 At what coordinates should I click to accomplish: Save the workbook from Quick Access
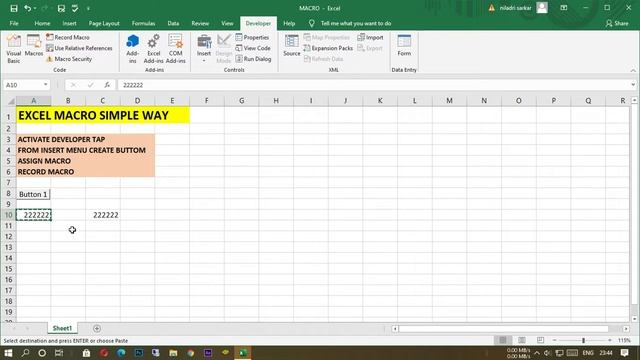(x=13, y=8)
